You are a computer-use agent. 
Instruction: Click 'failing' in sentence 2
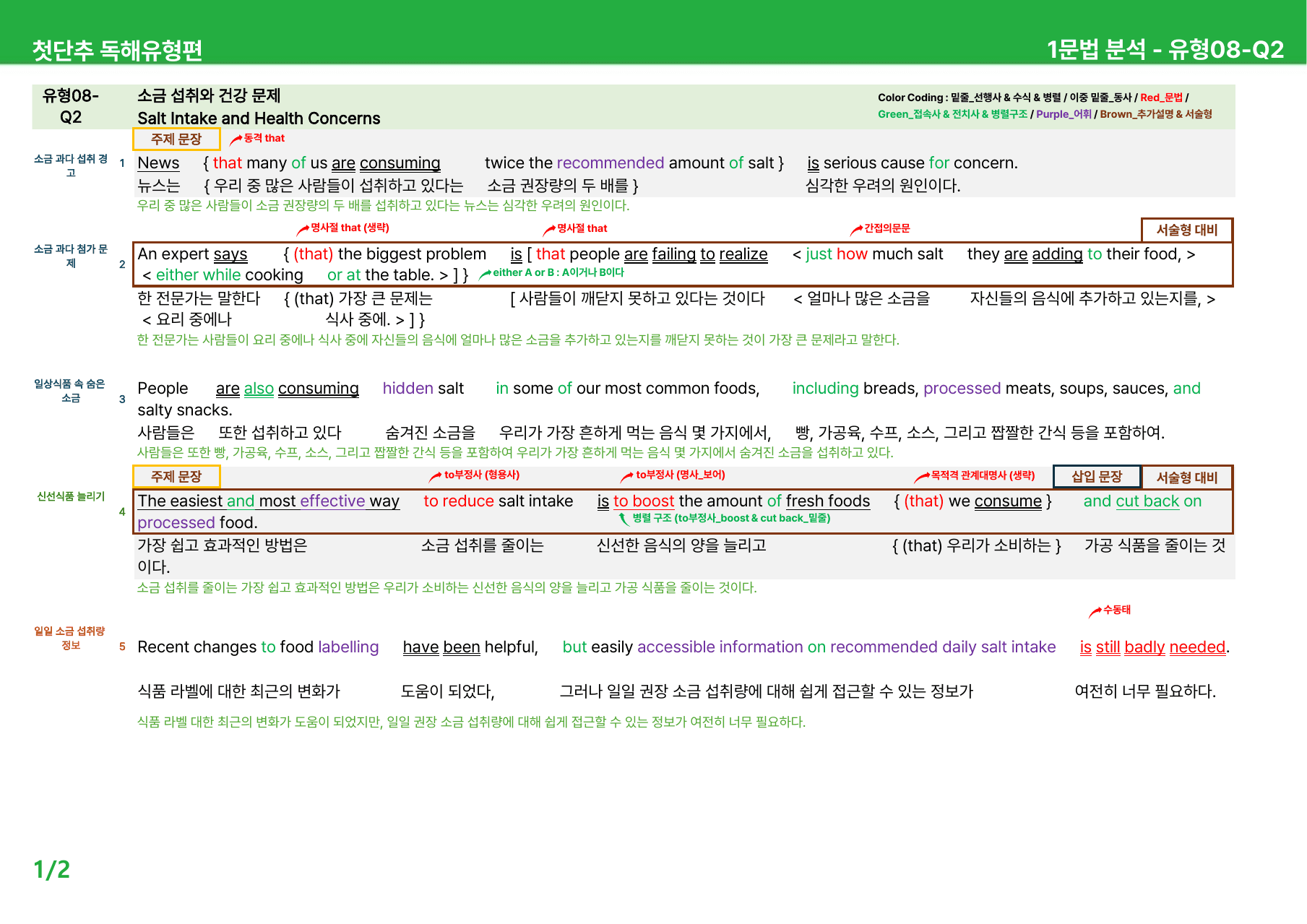[x=673, y=254]
